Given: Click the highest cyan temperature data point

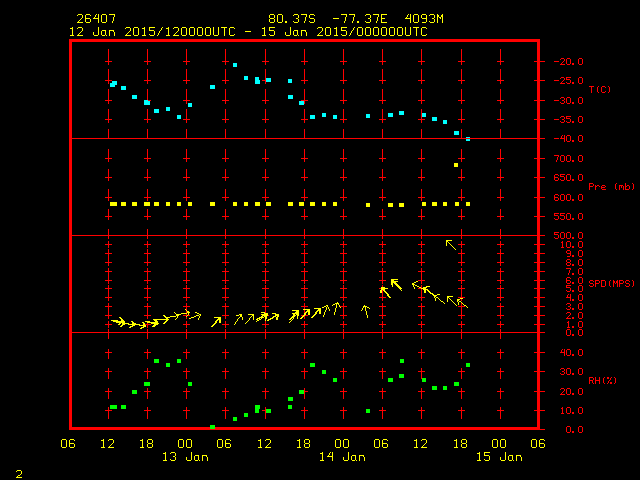Looking at the screenshot, I should coord(235,65).
